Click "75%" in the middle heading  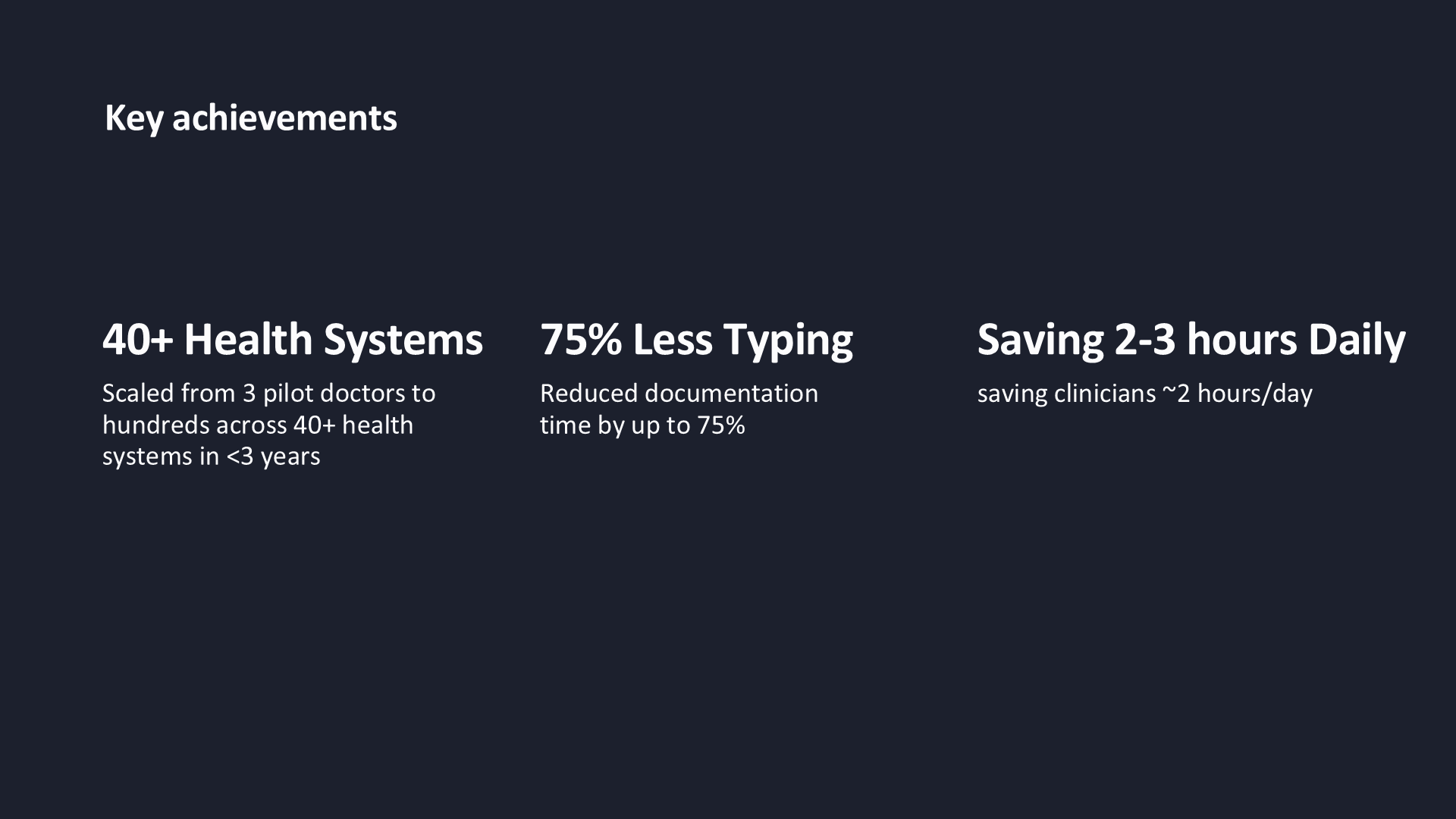(x=580, y=339)
